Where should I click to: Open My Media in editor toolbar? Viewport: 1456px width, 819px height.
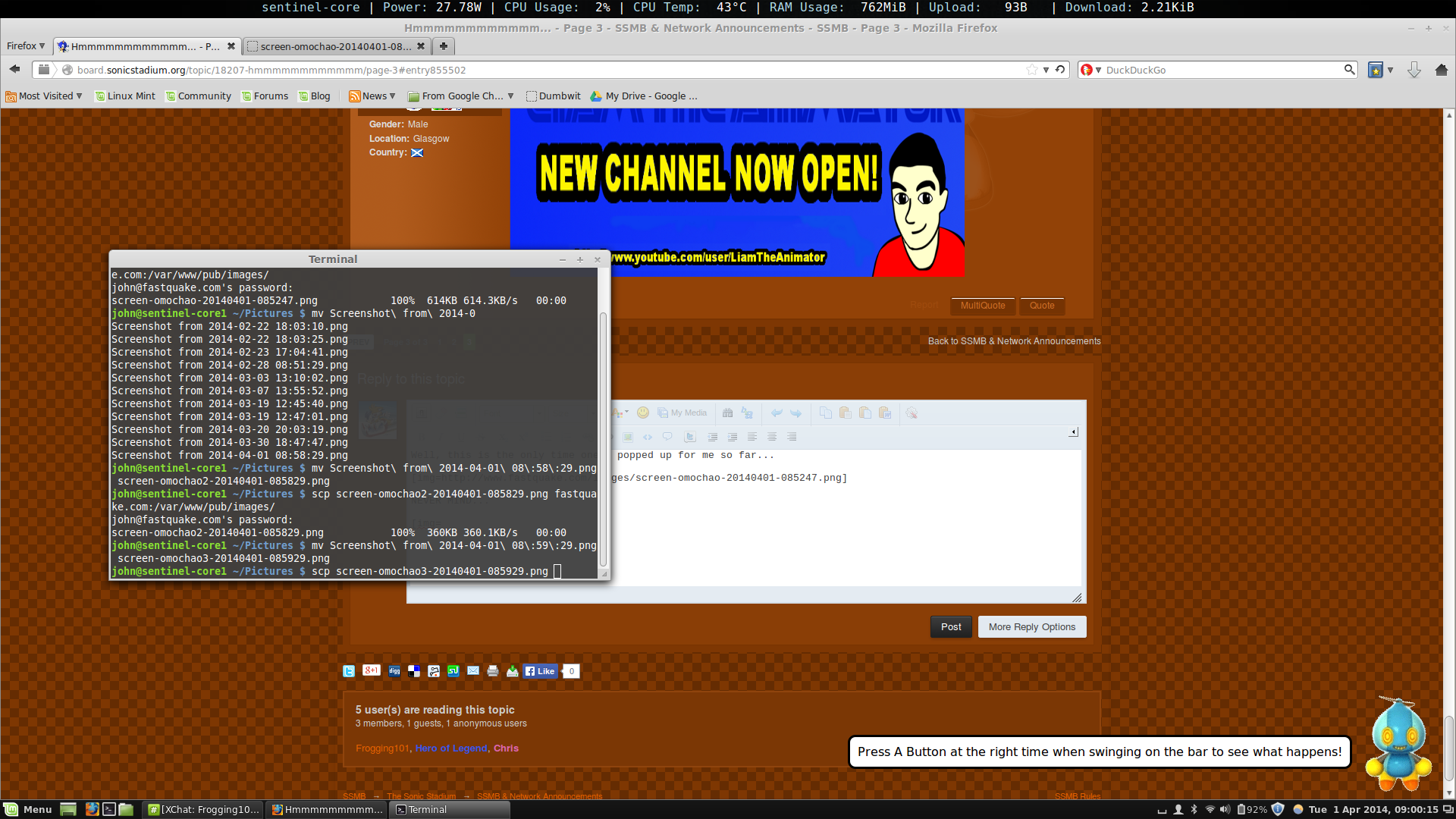[x=682, y=413]
